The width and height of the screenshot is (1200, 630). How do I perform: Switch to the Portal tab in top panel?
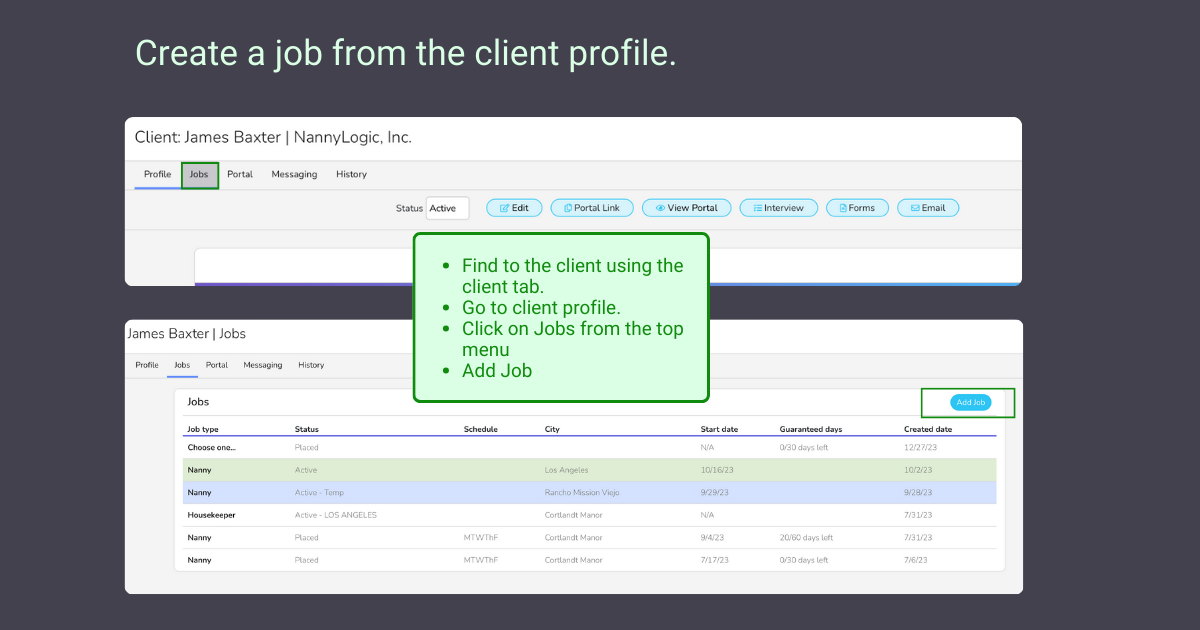[240, 175]
